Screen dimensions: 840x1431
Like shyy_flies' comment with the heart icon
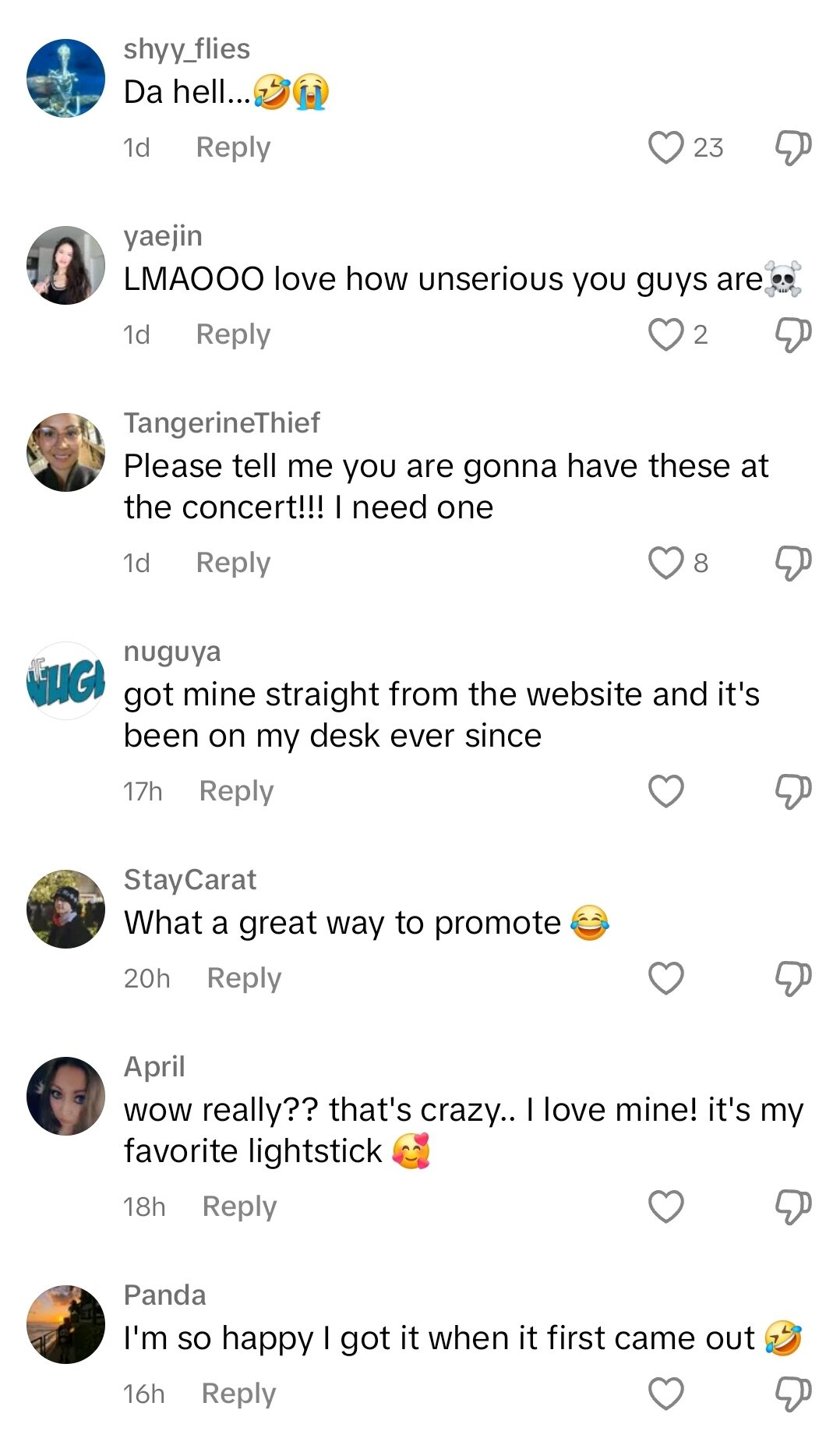tap(667, 147)
